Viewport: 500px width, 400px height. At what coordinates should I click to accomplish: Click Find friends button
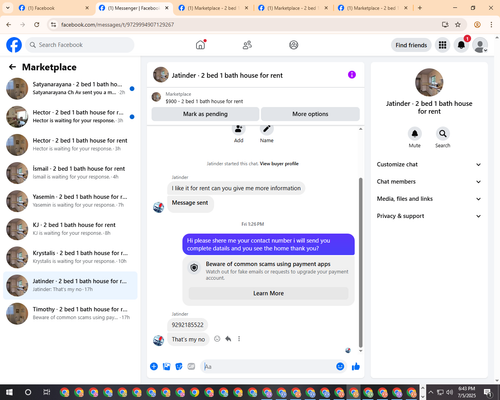point(411,45)
